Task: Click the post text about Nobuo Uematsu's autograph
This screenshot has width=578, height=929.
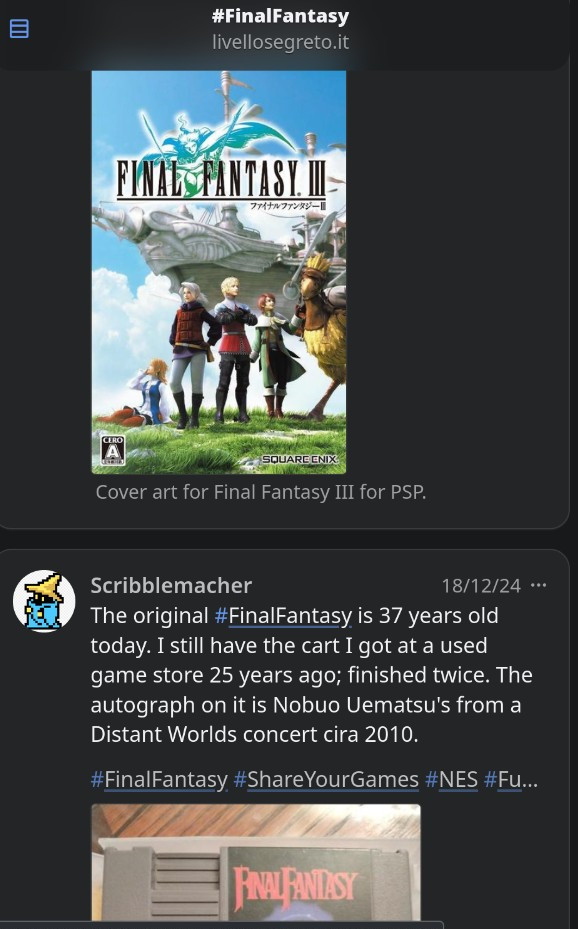Action: [312, 675]
